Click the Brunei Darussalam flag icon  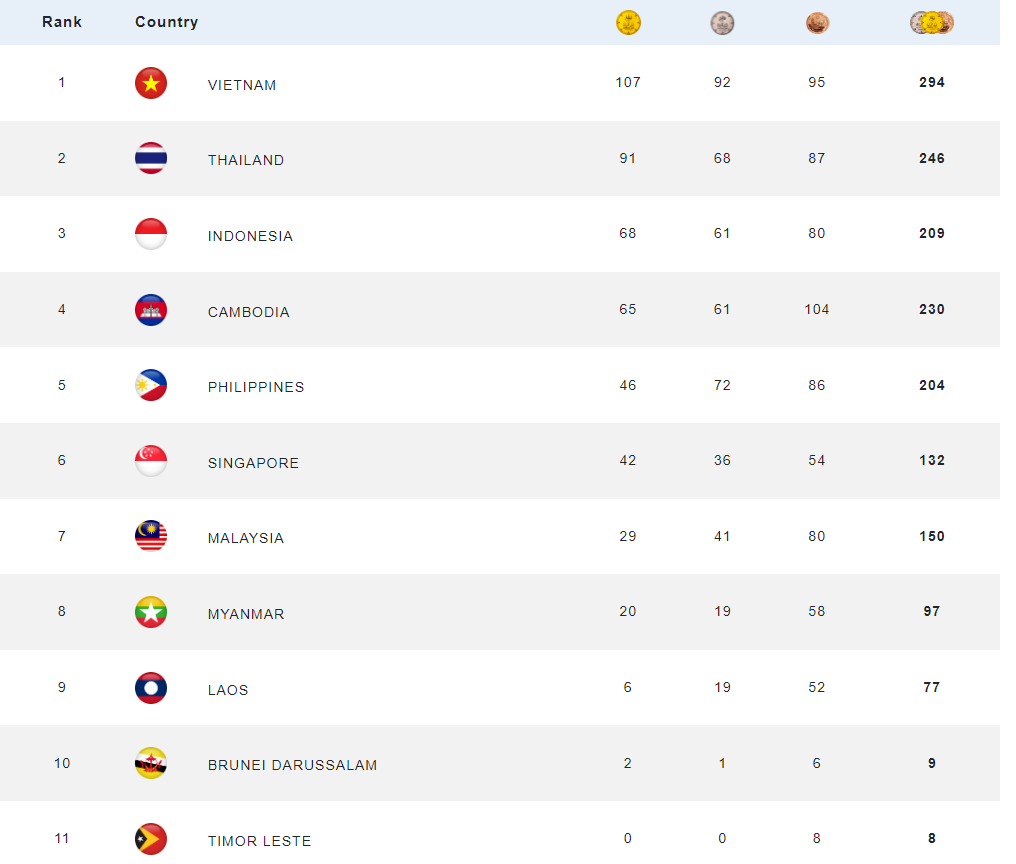tap(151, 763)
